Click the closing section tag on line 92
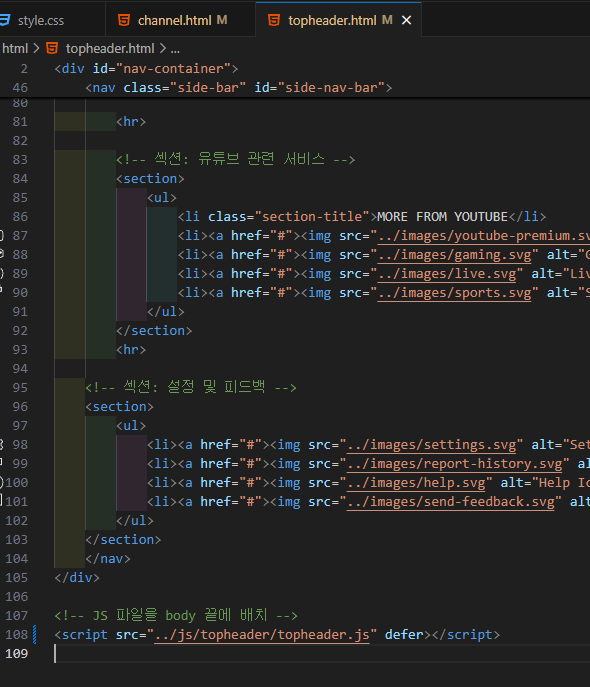 pyautogui.click(x=154, y=331)
